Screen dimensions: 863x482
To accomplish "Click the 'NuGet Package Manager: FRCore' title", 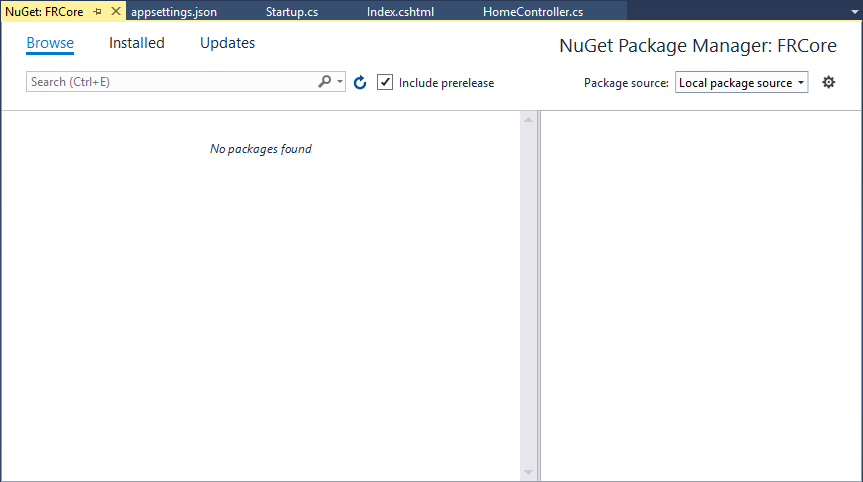I will 698,46.
